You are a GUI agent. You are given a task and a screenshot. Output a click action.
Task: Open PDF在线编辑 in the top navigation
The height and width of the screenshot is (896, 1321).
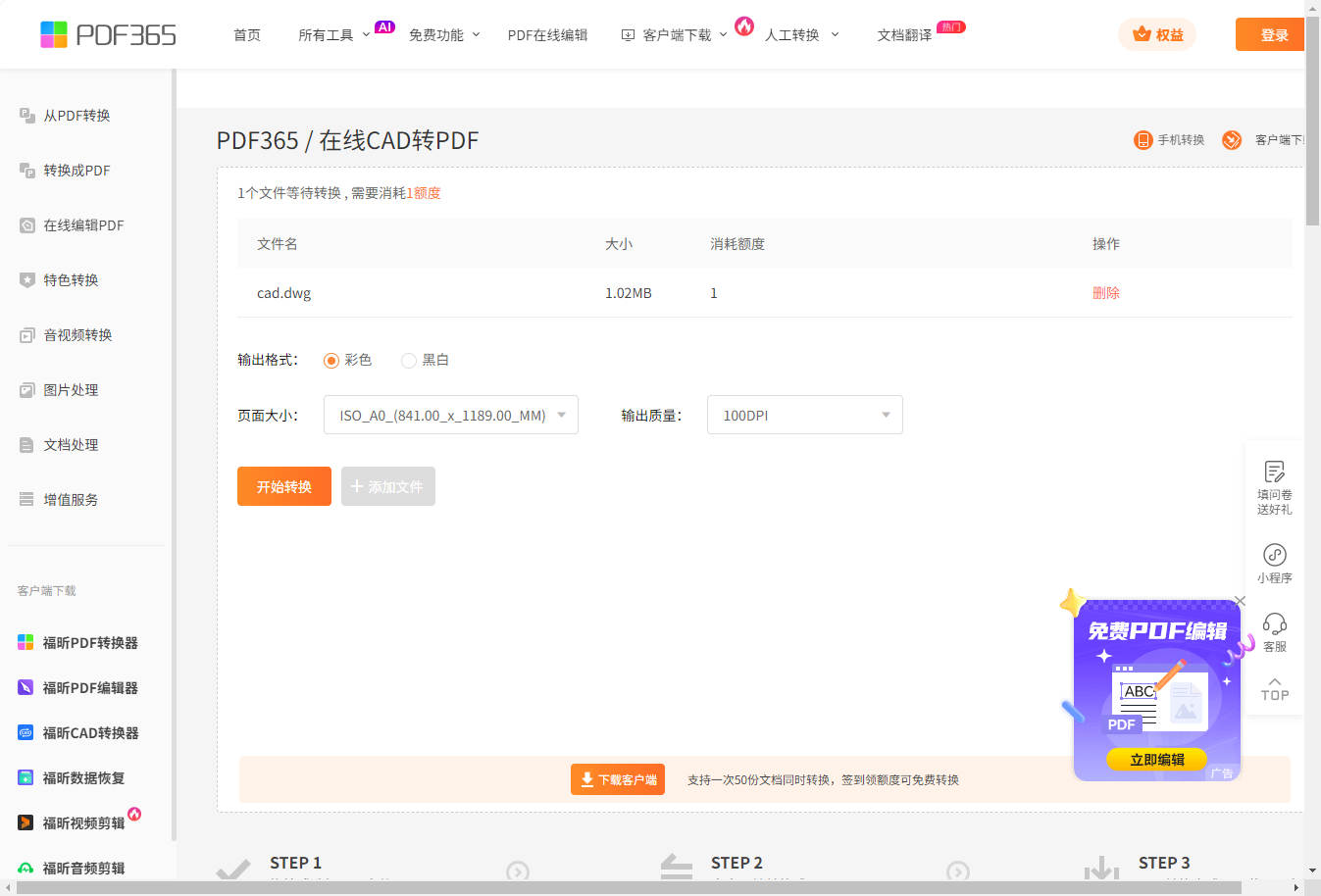pos(547,35)
